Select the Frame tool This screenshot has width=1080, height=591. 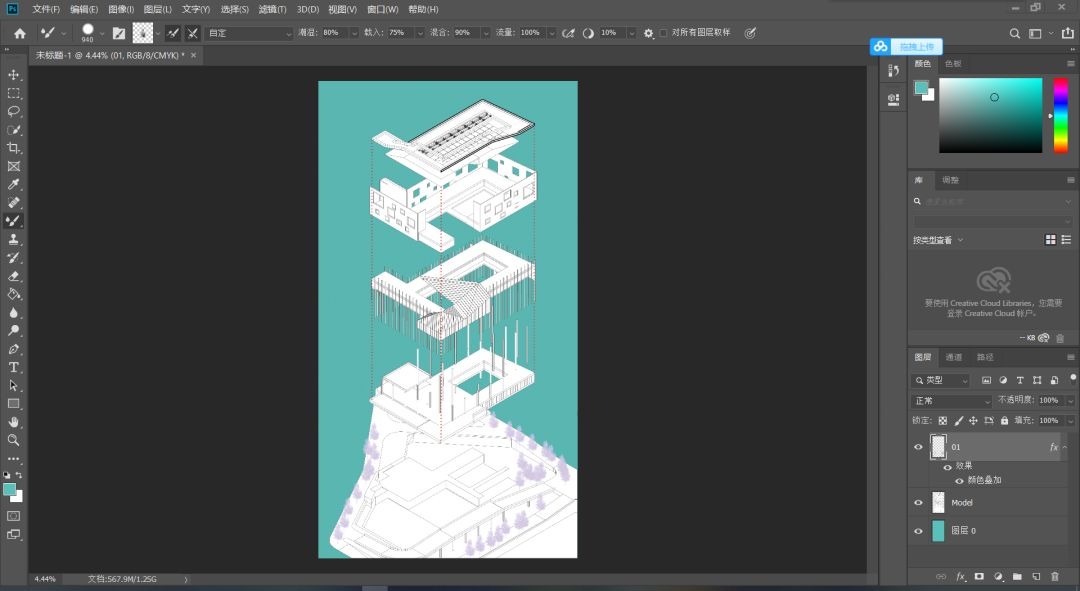[x=14, y=166]
